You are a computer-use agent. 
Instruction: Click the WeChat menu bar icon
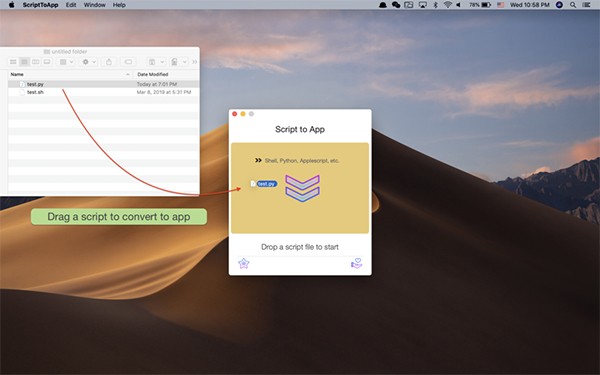(x=396, y=5)
